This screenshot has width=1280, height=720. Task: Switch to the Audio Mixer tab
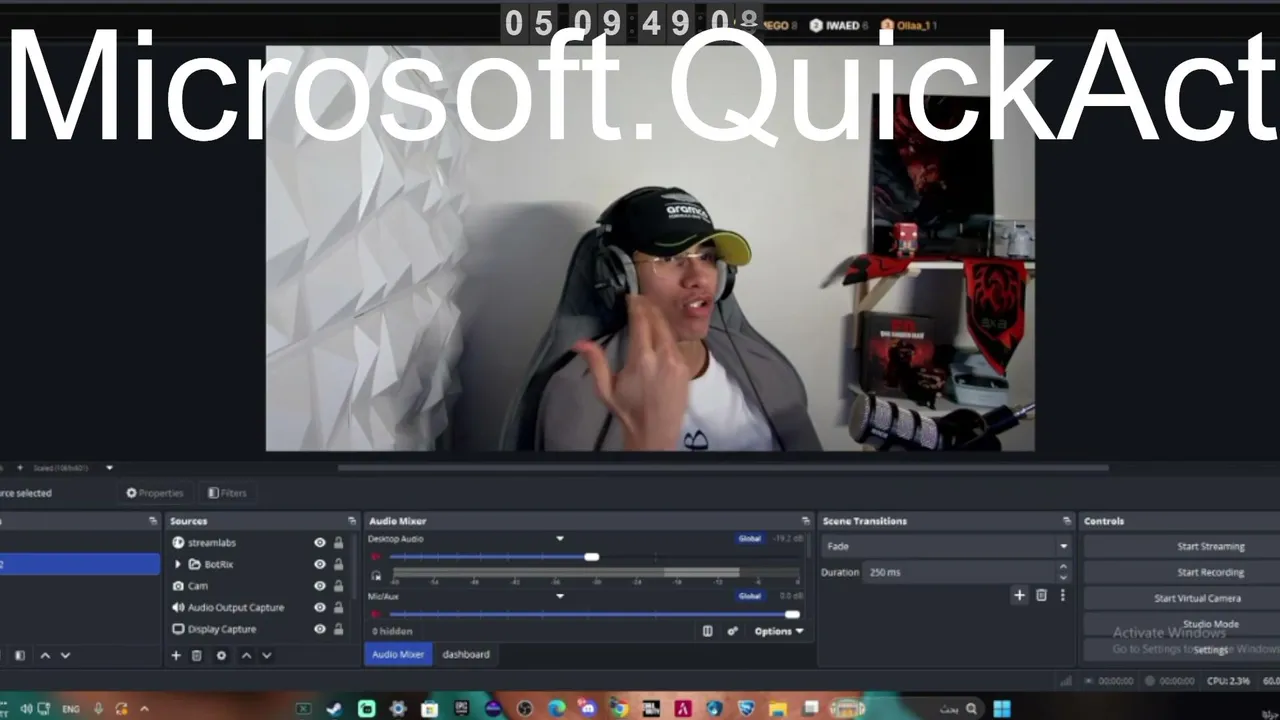coord(398,654)
